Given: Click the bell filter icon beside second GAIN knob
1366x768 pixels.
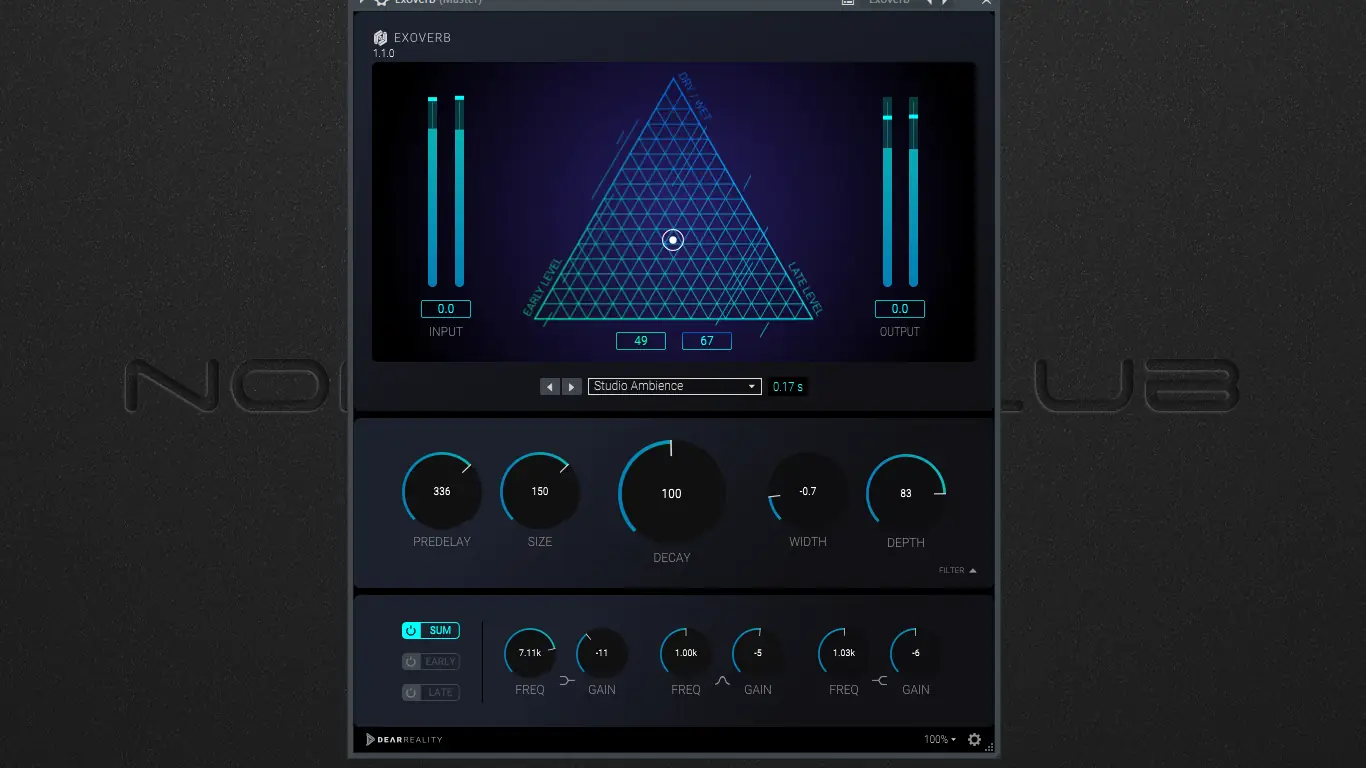Looking at the screenshot, I should point(724,681).
